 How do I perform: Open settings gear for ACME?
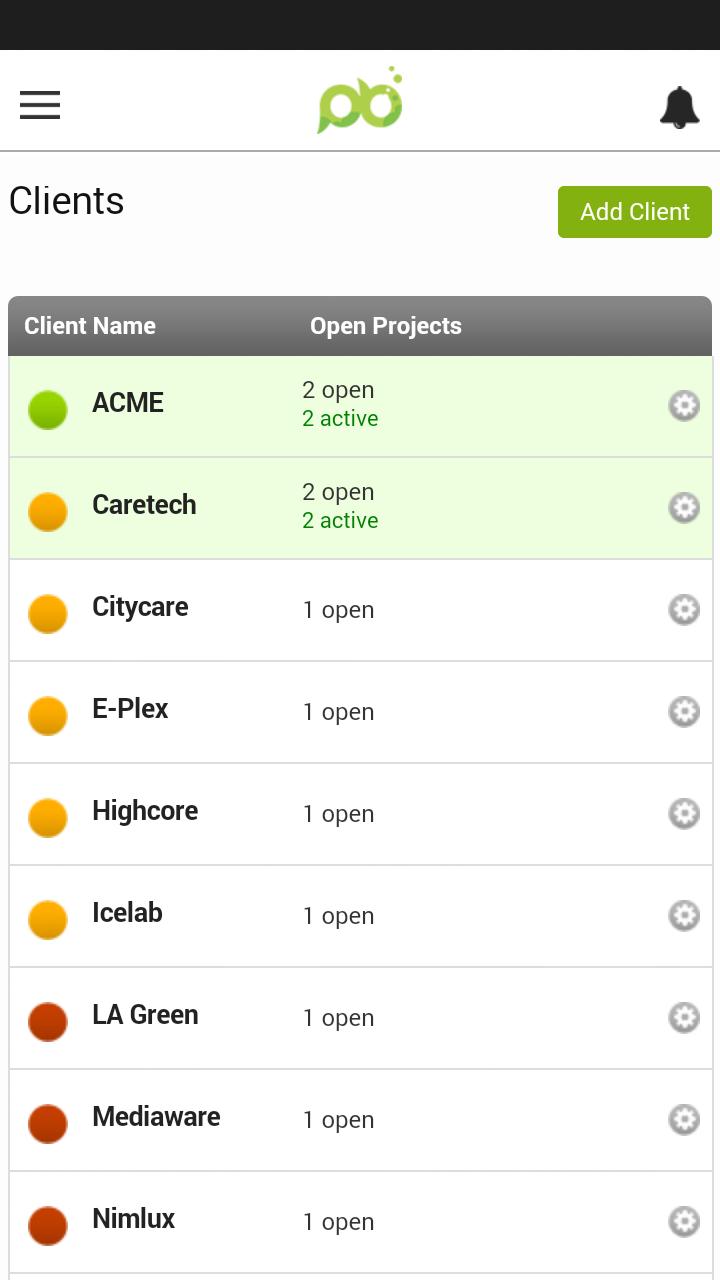click(684, 406)
